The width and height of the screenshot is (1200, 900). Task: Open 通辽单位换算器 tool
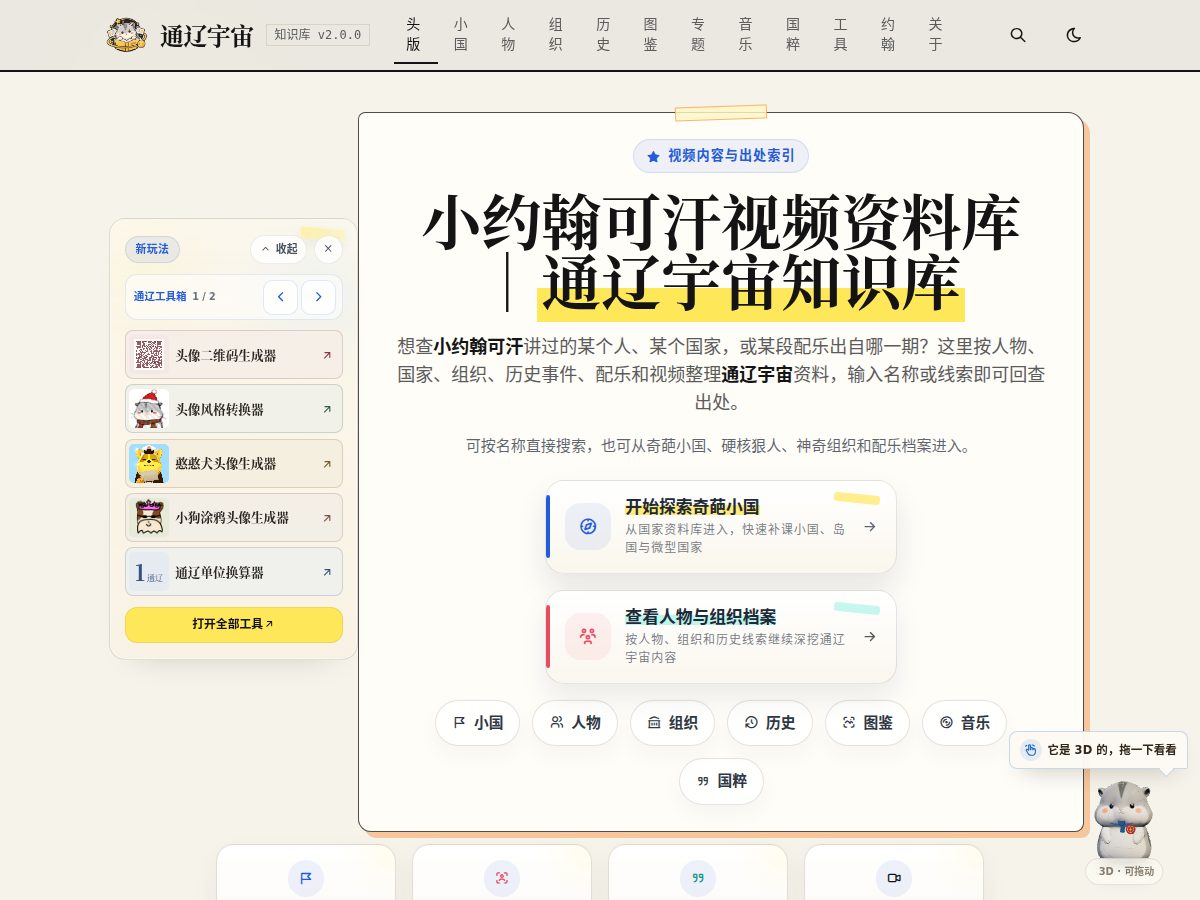click(x=234, y=572)
